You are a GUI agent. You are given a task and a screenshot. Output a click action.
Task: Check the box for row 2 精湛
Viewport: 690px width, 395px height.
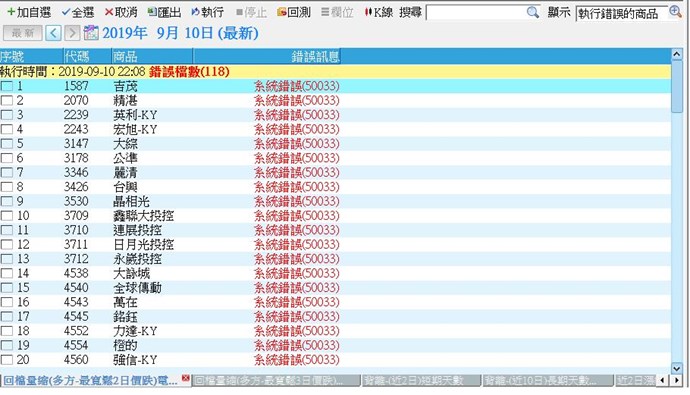click(x=7, y=100)
